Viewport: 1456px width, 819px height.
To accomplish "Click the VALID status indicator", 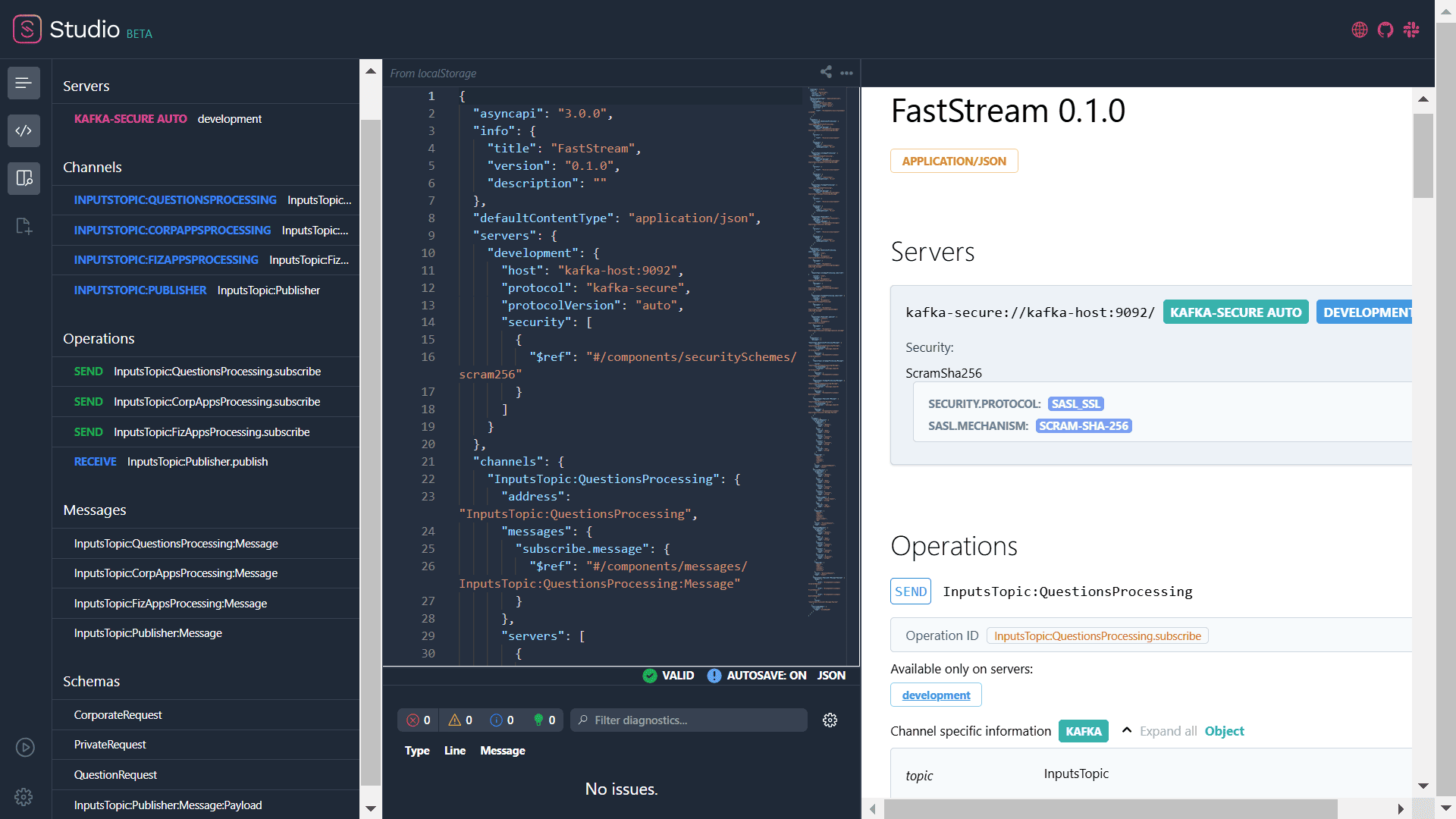I will (668, 676).
